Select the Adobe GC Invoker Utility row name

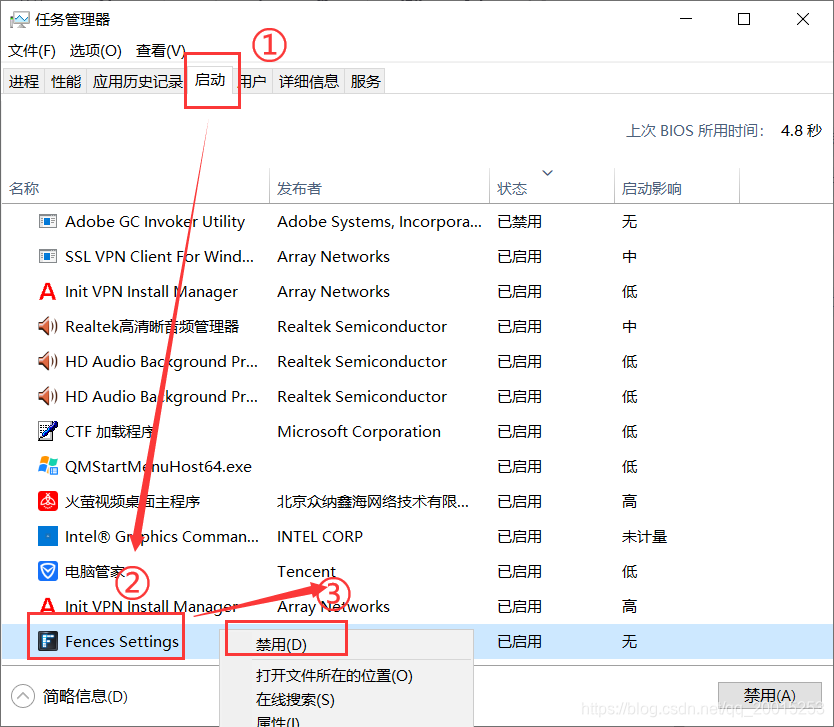pos(155,221)
